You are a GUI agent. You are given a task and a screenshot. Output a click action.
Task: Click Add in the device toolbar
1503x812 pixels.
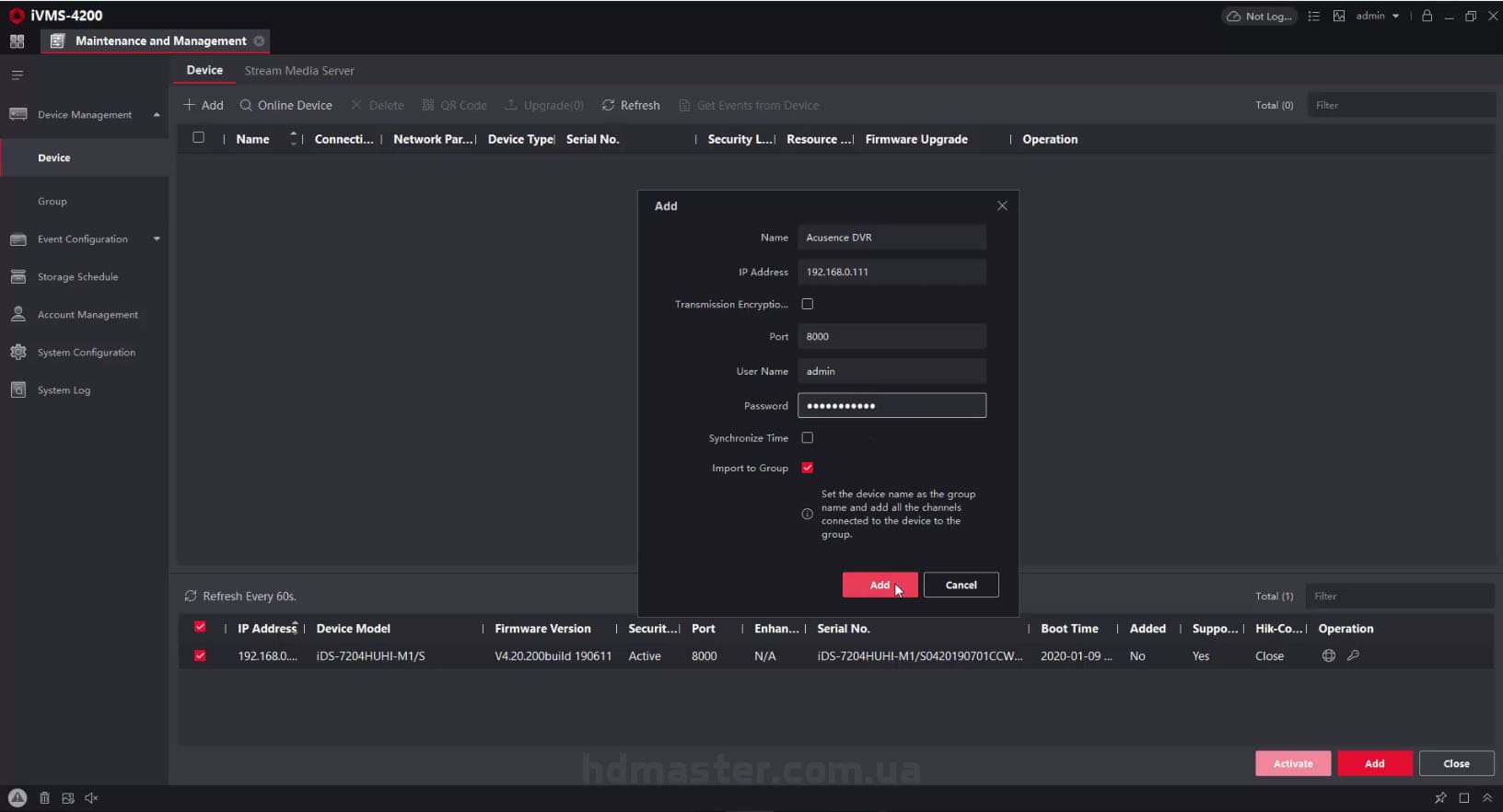(x=204, y=105)
